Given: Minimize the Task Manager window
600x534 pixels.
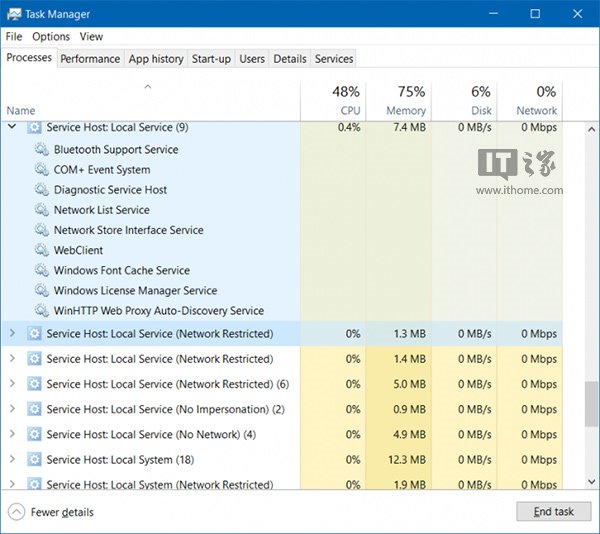Looking at the screenshot, I should pyautogui.click(x=493, y=14).
